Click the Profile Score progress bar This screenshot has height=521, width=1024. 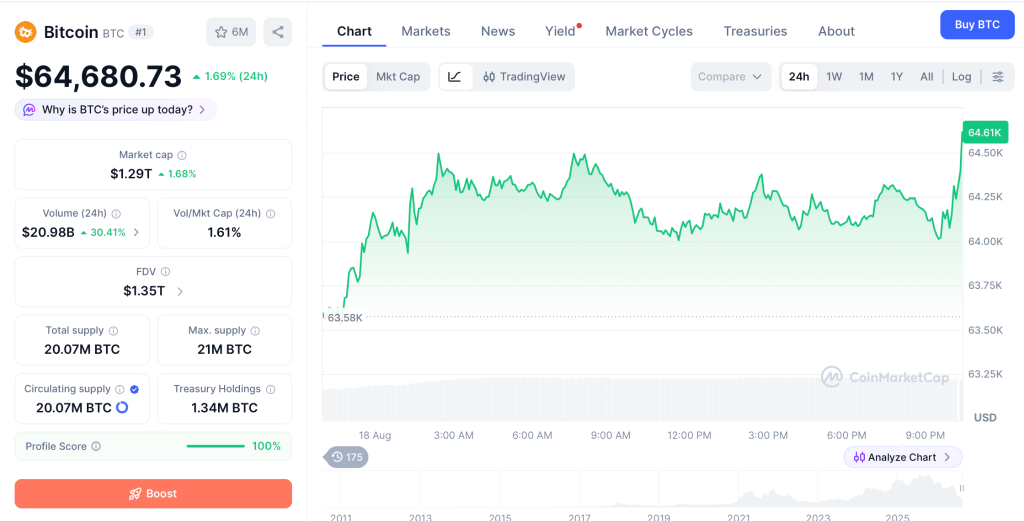216,447
